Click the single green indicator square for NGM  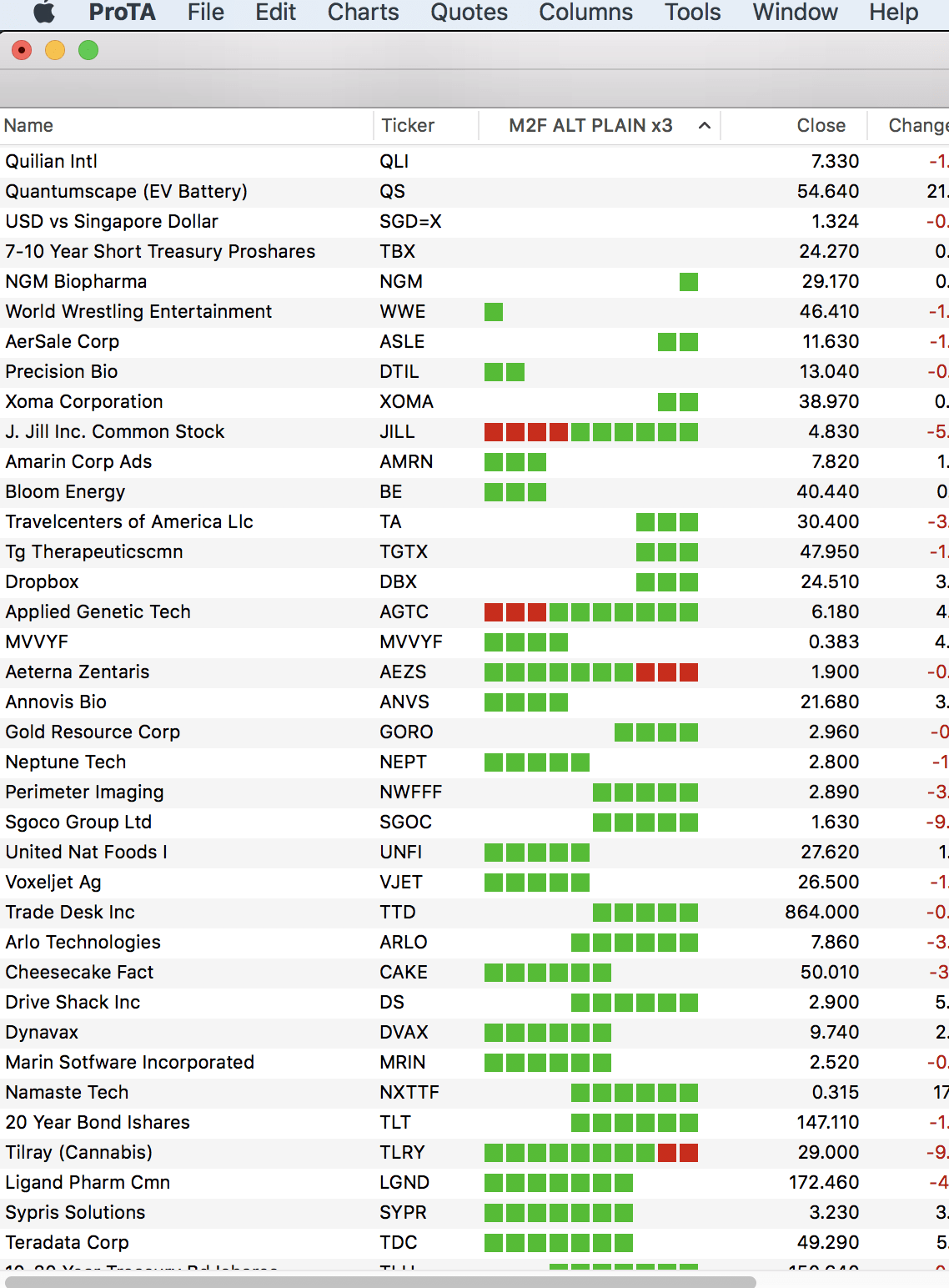click(x=689, y=282)
